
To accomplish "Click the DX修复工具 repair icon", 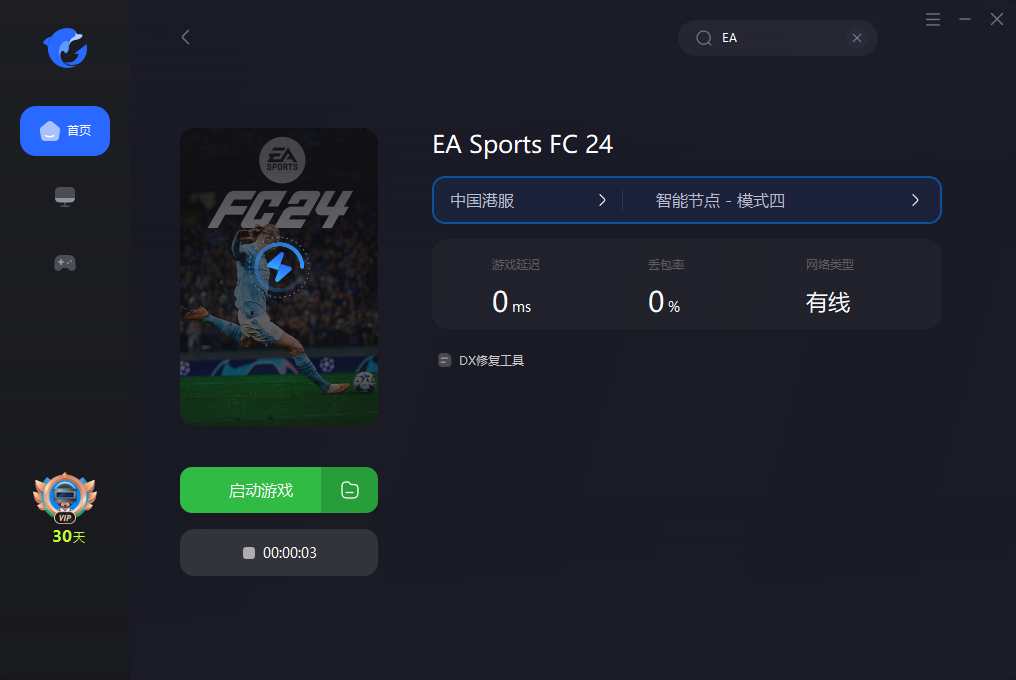I will 443,359.
